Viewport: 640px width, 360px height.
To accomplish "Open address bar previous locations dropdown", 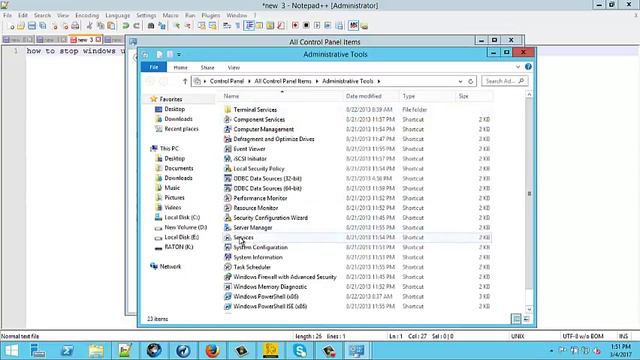I will [x=460, y=81].
